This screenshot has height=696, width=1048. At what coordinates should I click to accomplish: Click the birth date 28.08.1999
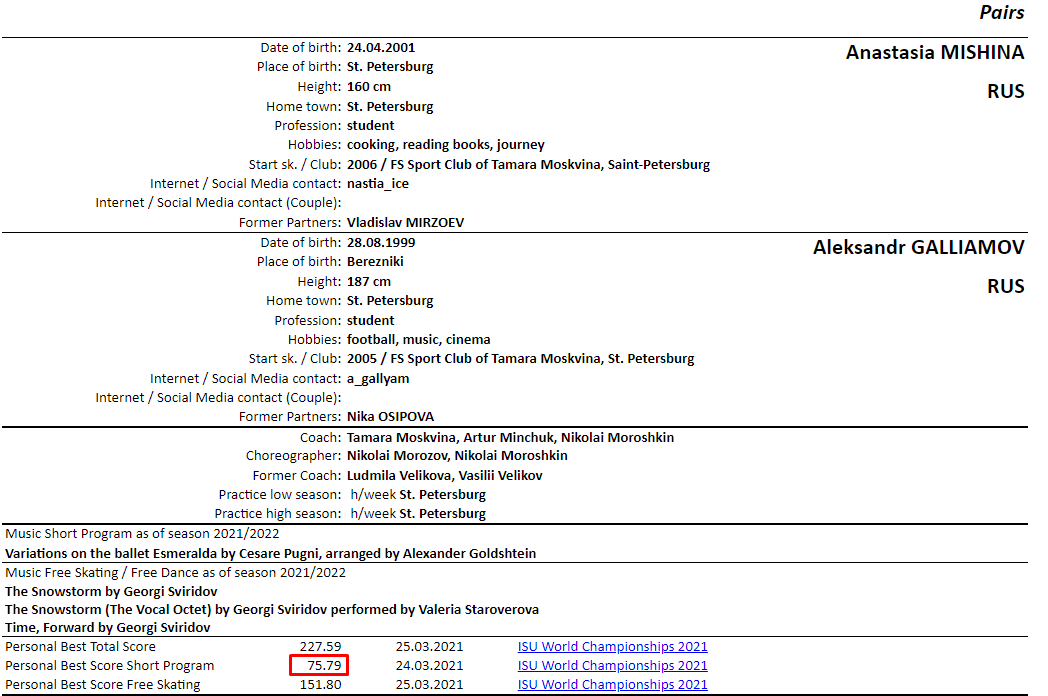pos(381,242)
